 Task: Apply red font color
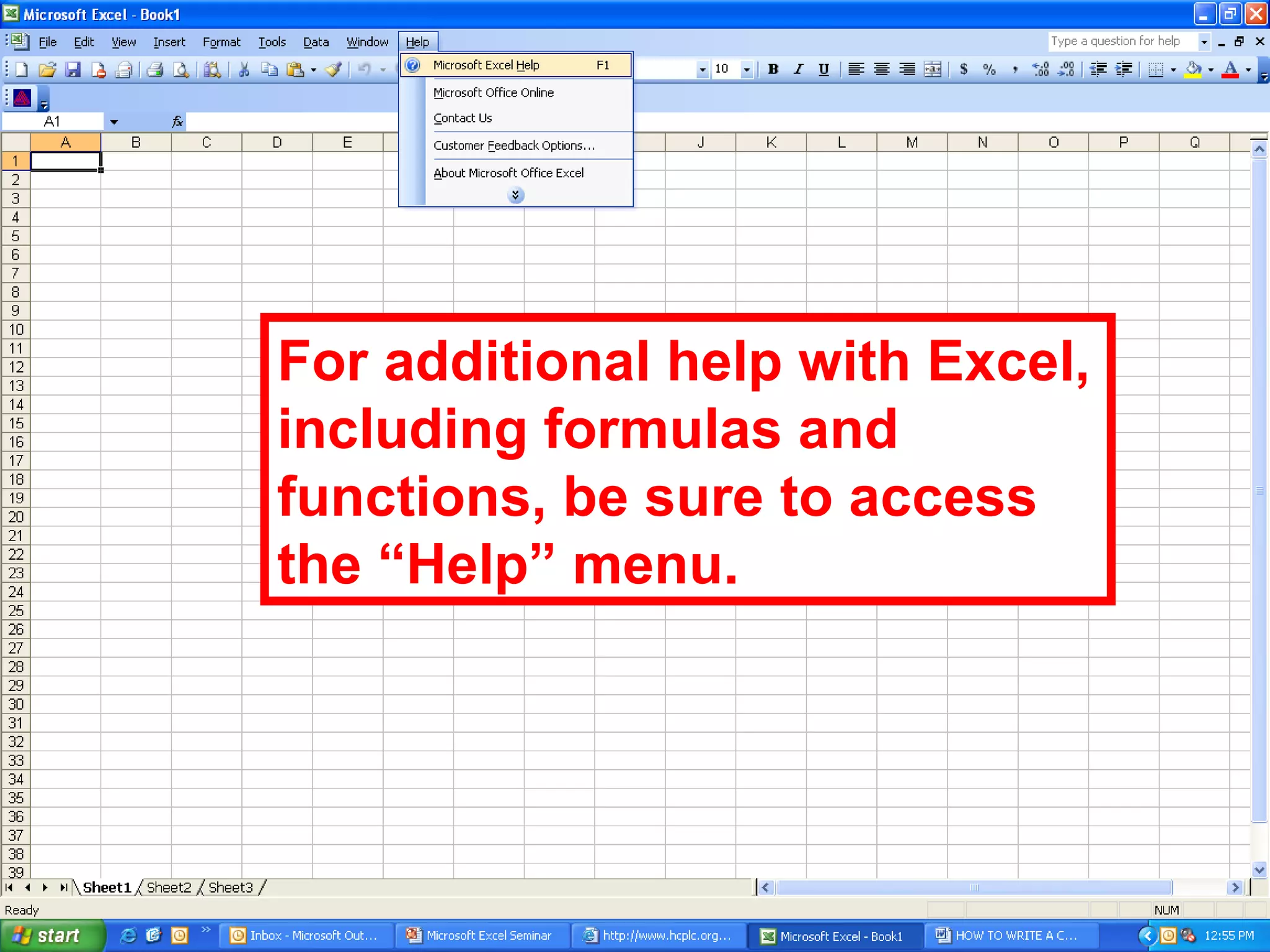point(1231,69)
